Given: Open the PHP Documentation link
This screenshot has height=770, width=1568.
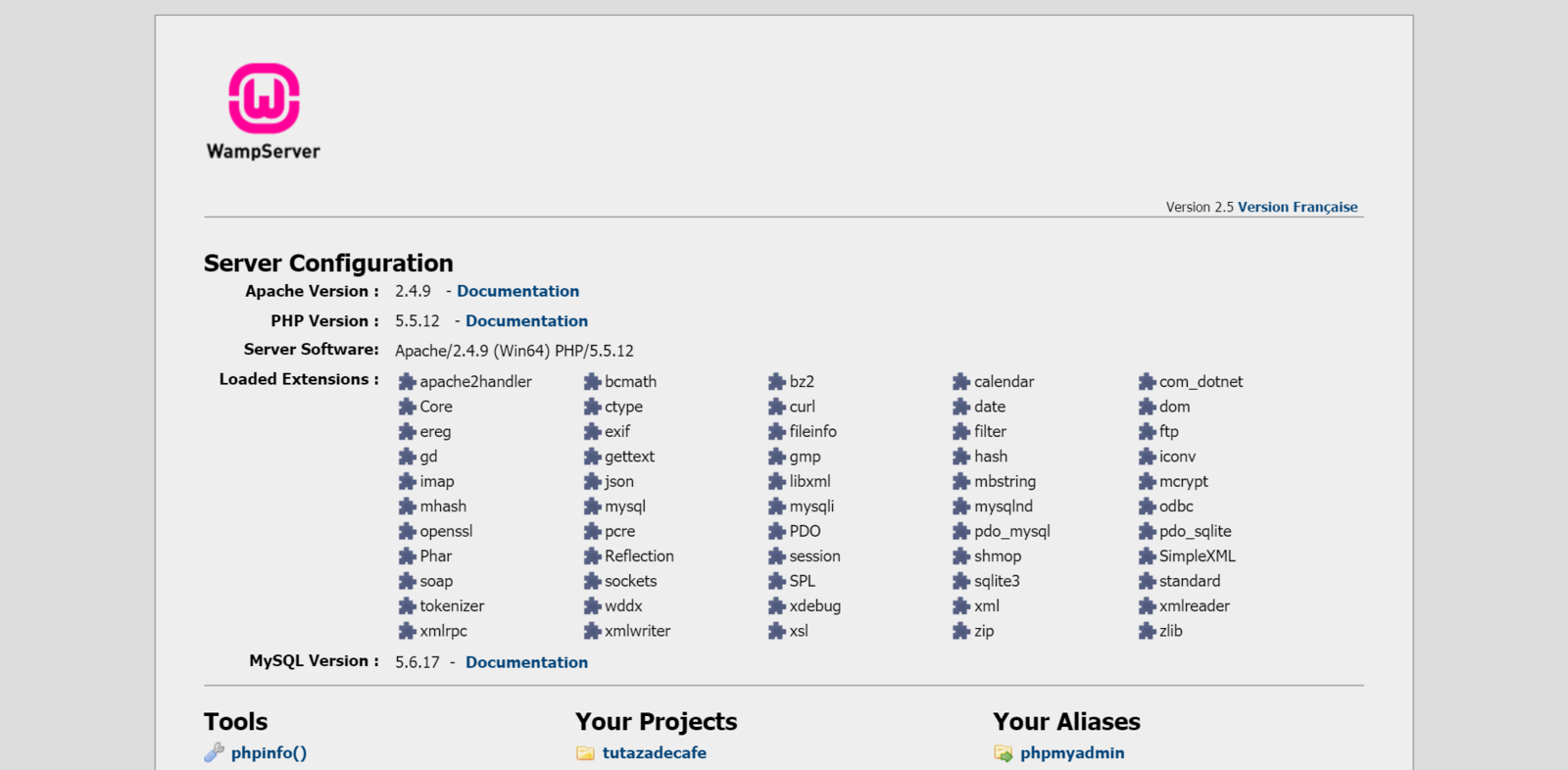Looking at the screenshot, I should pyautogui.click(x=526, y=320).
